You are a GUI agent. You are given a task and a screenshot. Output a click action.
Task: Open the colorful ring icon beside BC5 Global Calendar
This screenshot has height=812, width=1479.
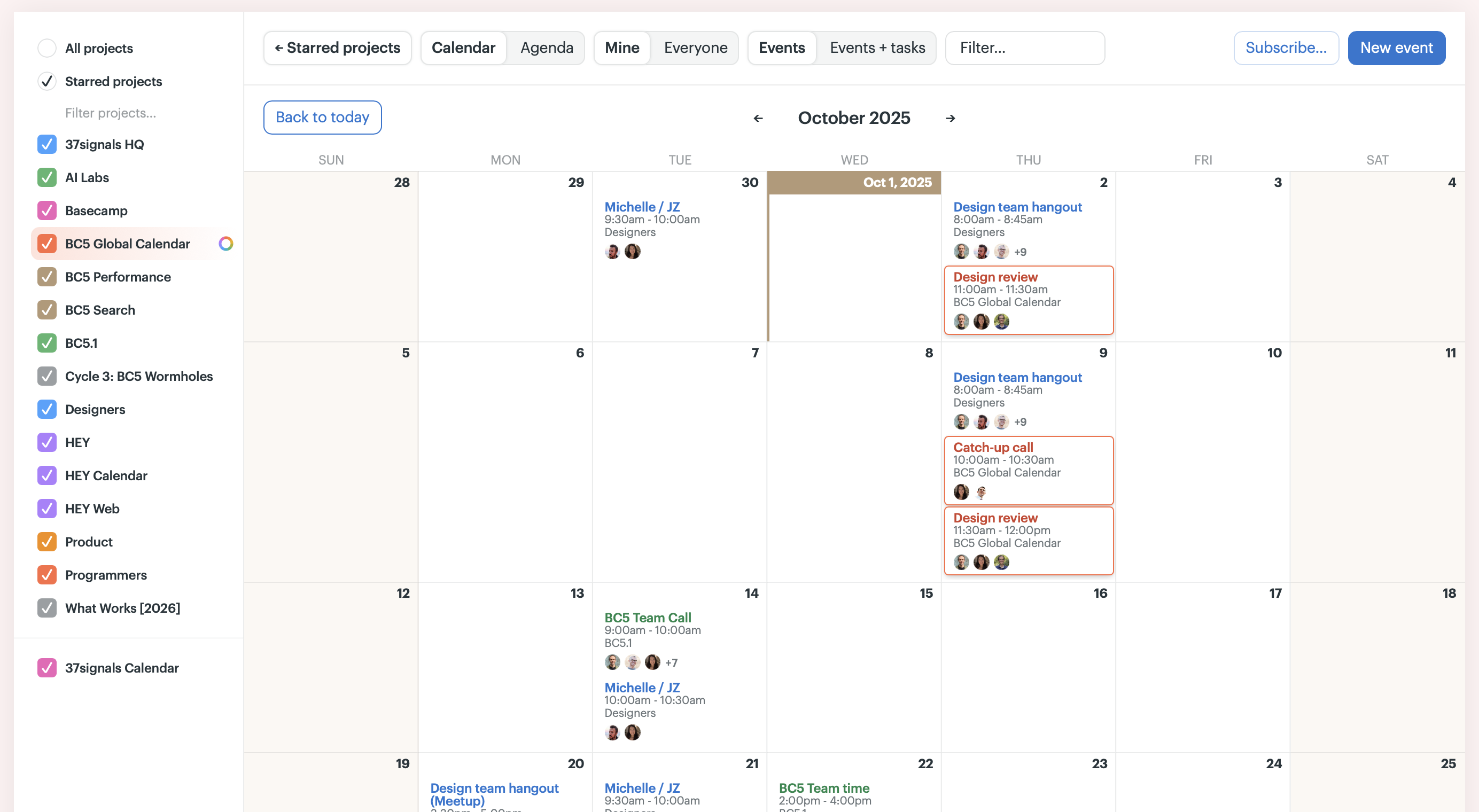click(x=225, y=244)
